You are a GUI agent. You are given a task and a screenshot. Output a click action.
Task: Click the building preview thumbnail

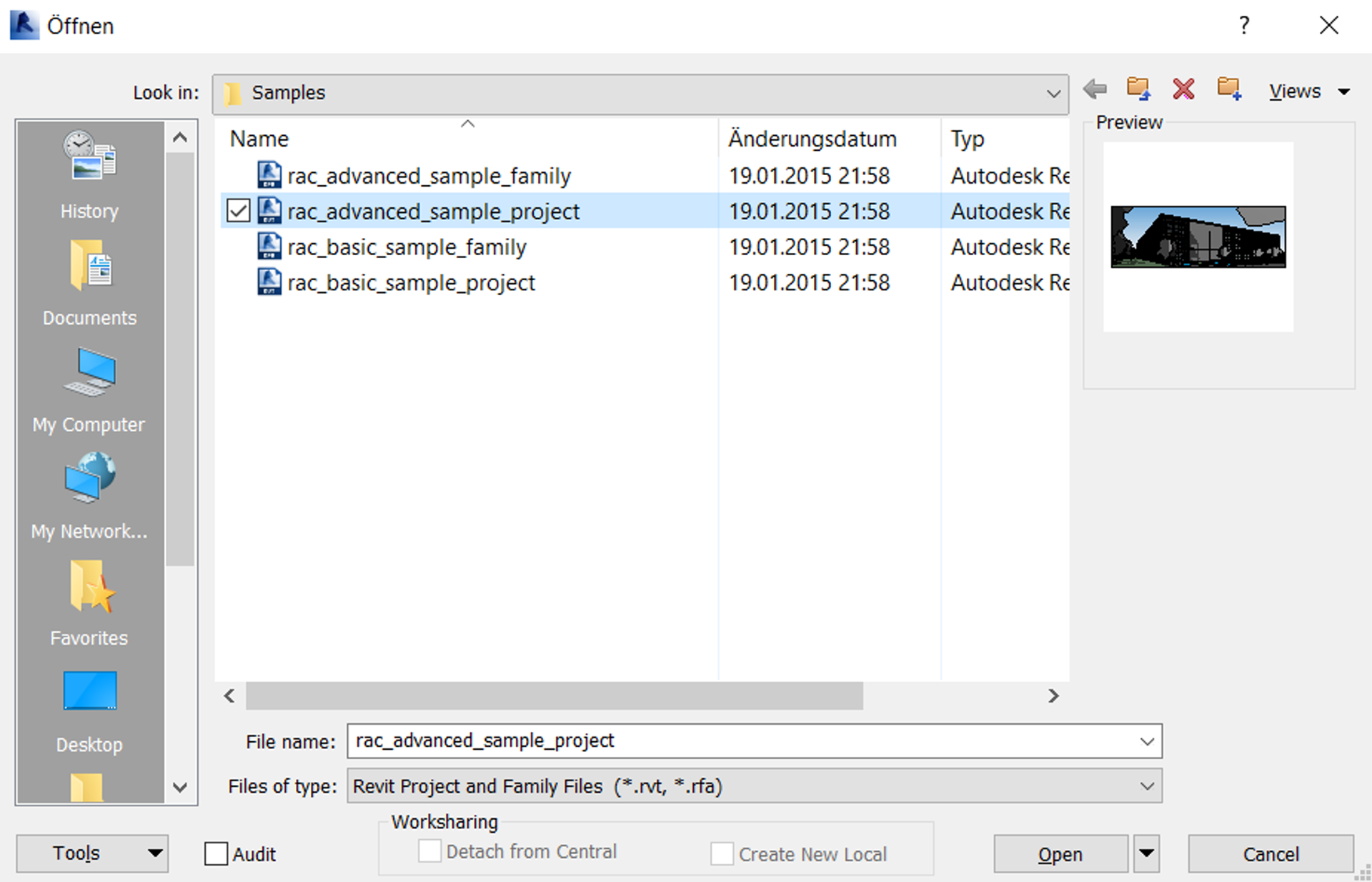tap(1198, 237)
